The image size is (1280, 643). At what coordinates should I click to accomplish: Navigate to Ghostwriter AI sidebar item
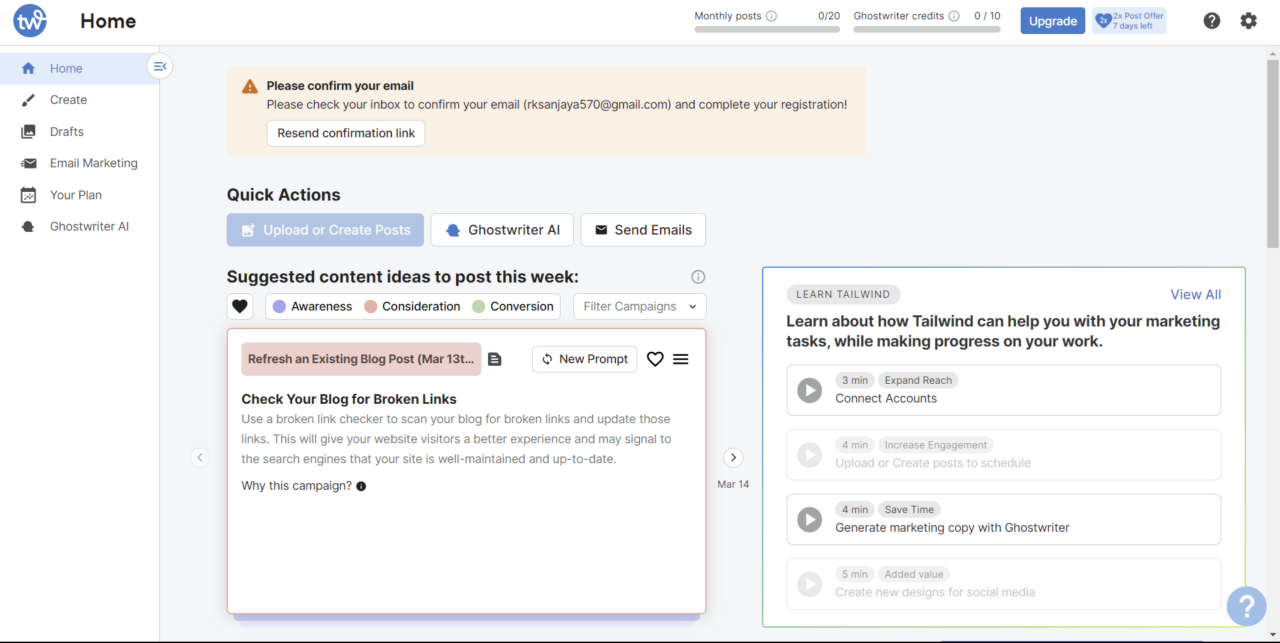point(89,226)
